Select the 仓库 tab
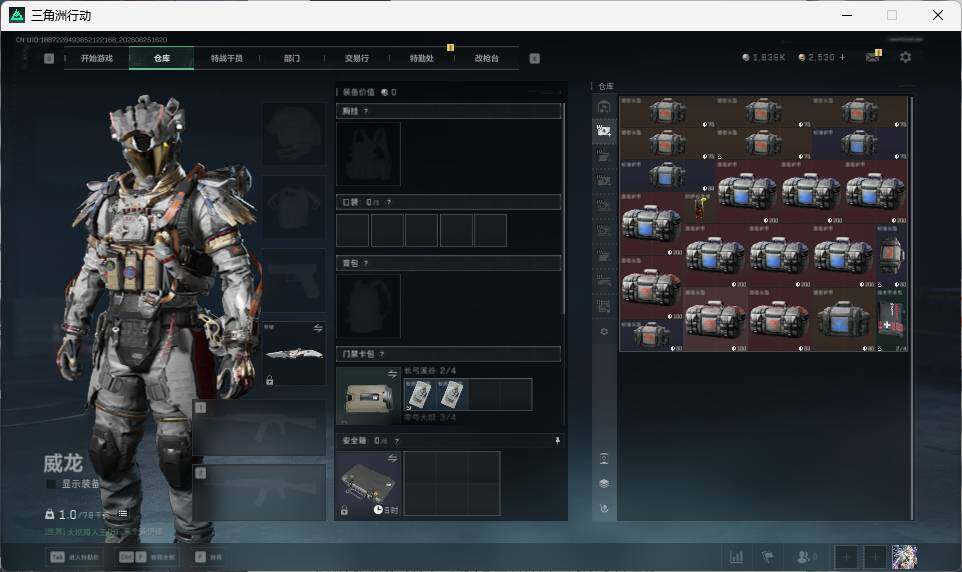Viewport: 962px width, 572px height. point(162,58)
